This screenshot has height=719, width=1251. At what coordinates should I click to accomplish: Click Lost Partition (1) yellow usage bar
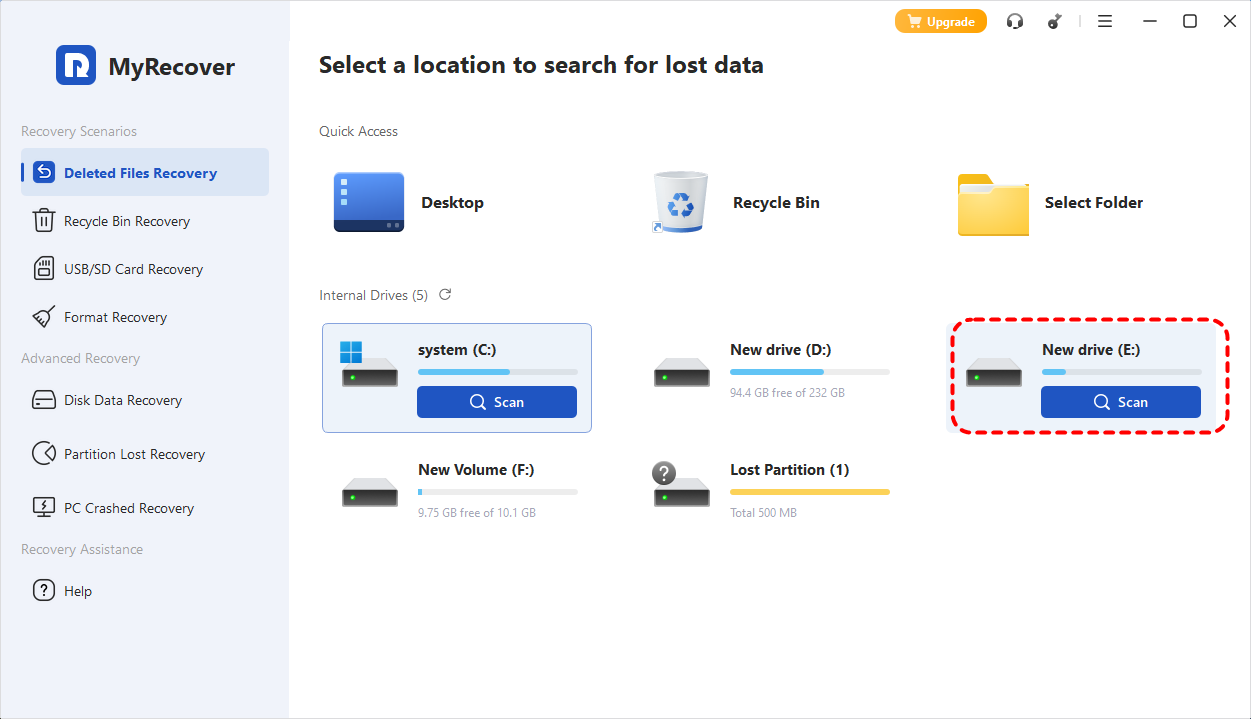pos(809,492)
